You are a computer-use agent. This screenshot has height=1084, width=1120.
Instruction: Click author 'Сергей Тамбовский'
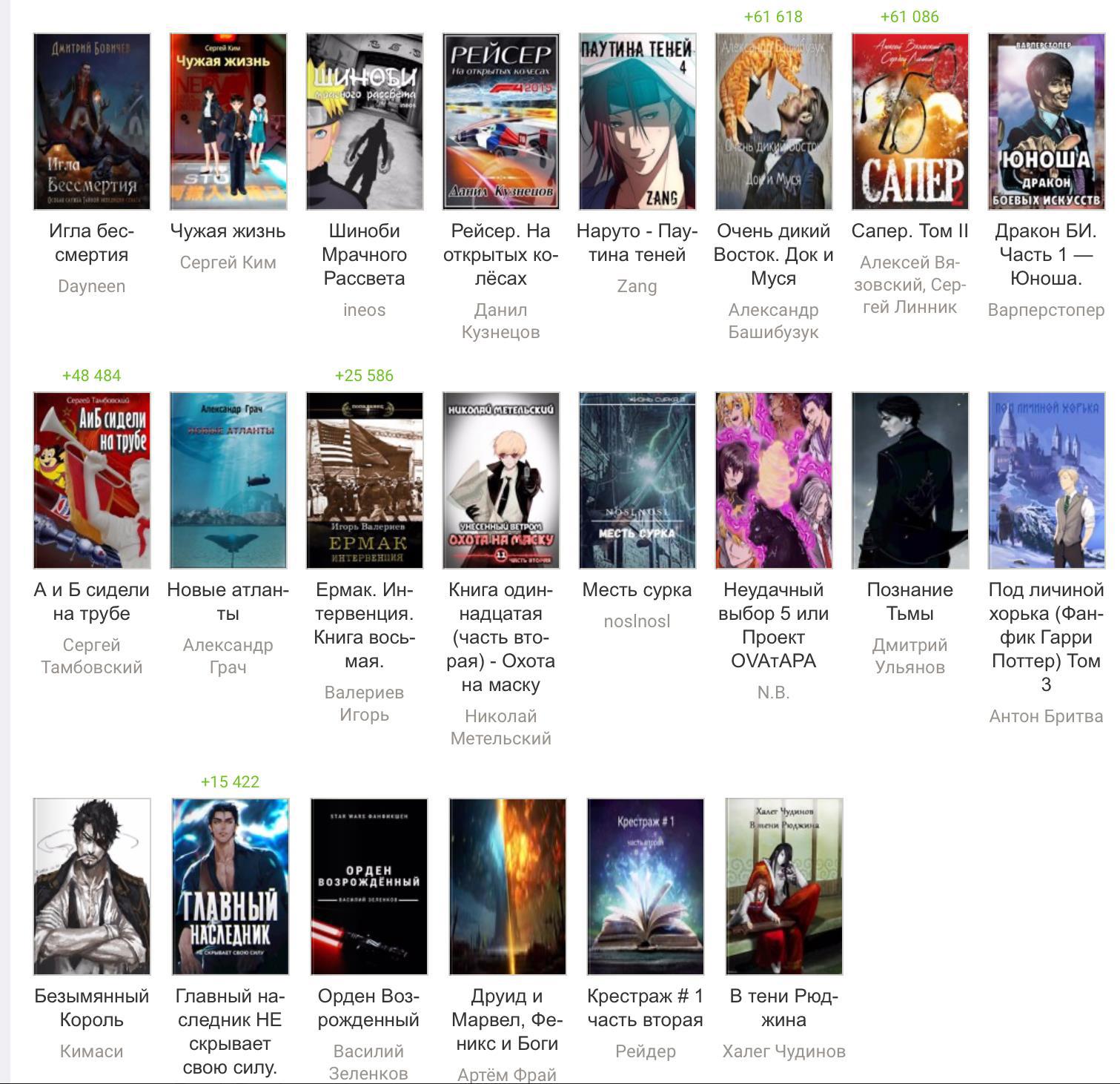point(92,656)
